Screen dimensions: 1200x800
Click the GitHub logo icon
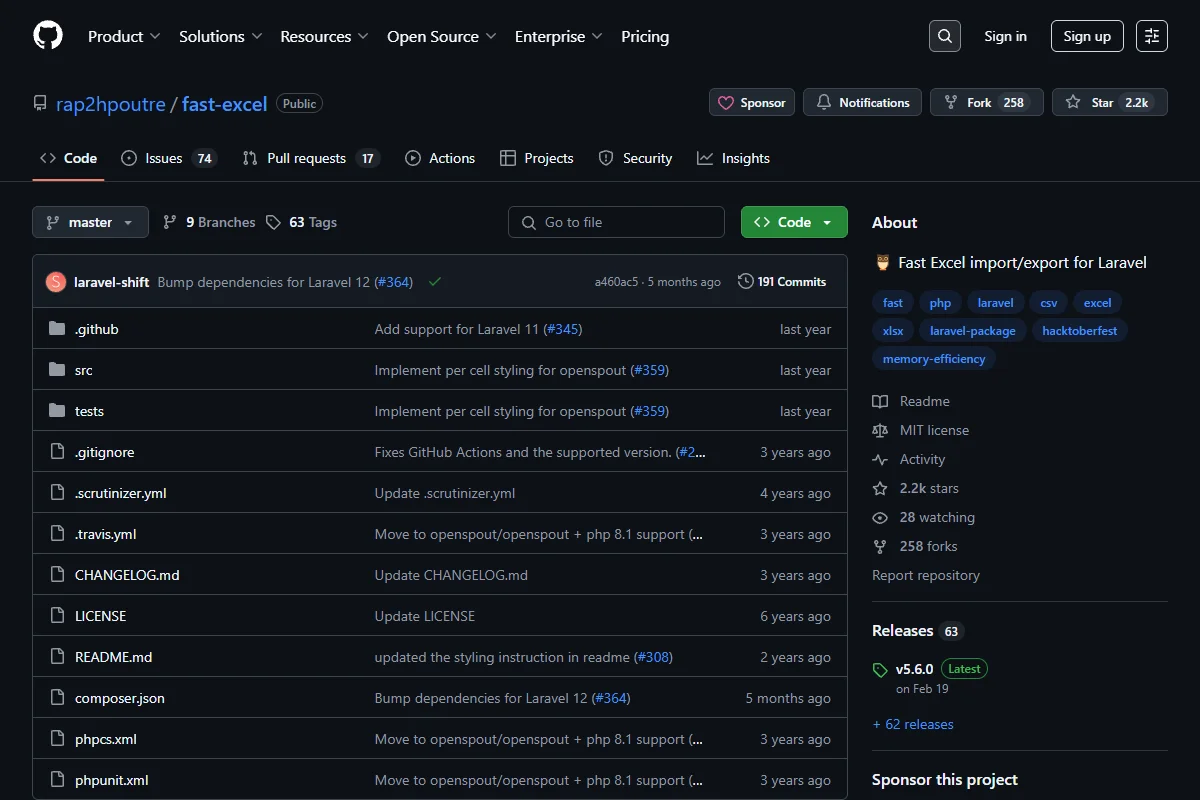[48, 36]
